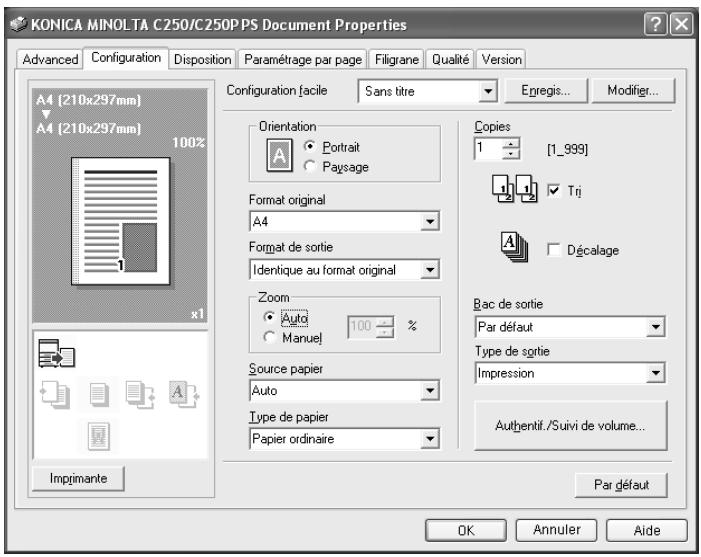The width and height of the screenshot is (701, 557).
Task: Click the portrait orientation letter A icon
Action: point(279,155)
